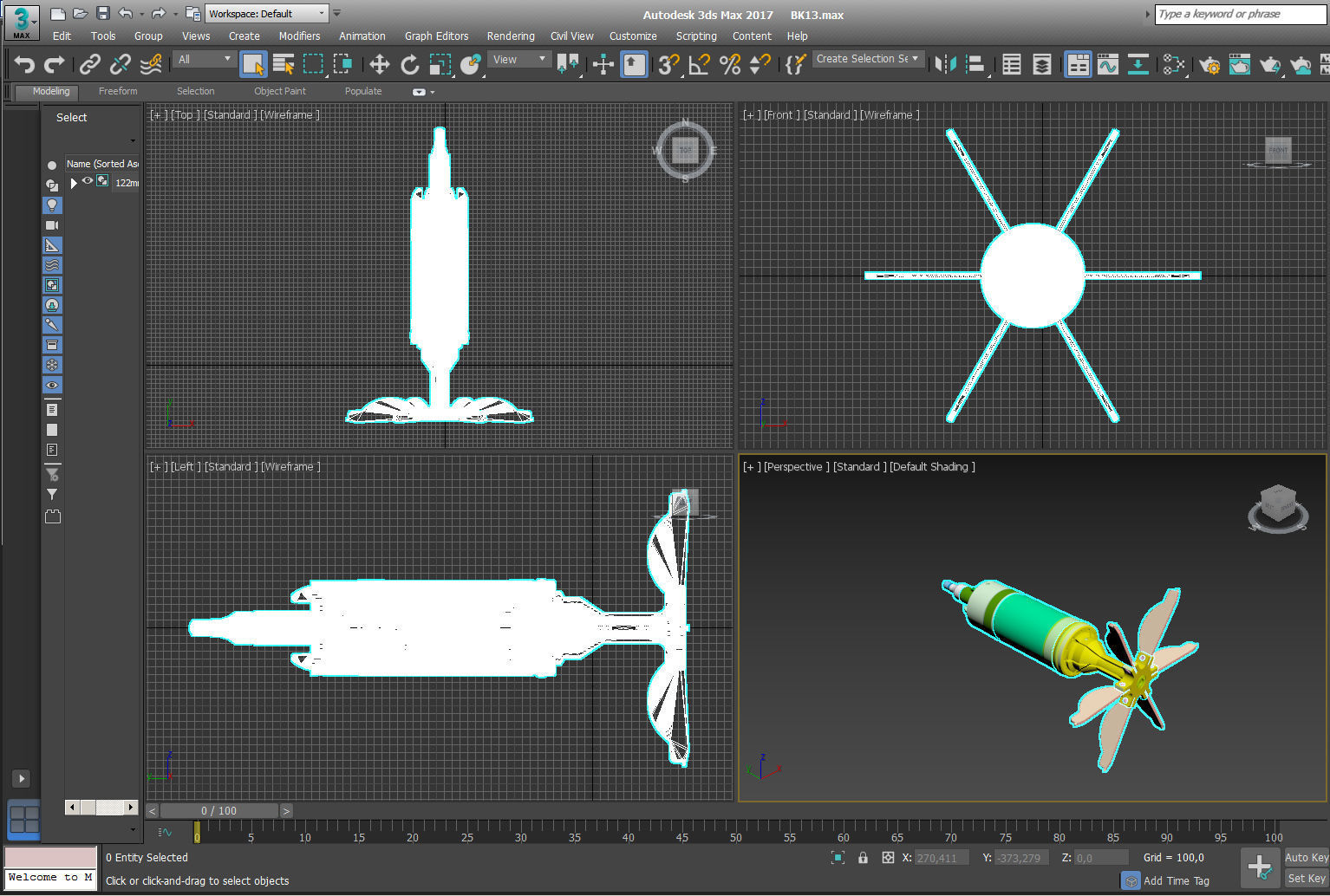
Task: Open Scene Explorer toggle icon
Action: [1011, 64]
